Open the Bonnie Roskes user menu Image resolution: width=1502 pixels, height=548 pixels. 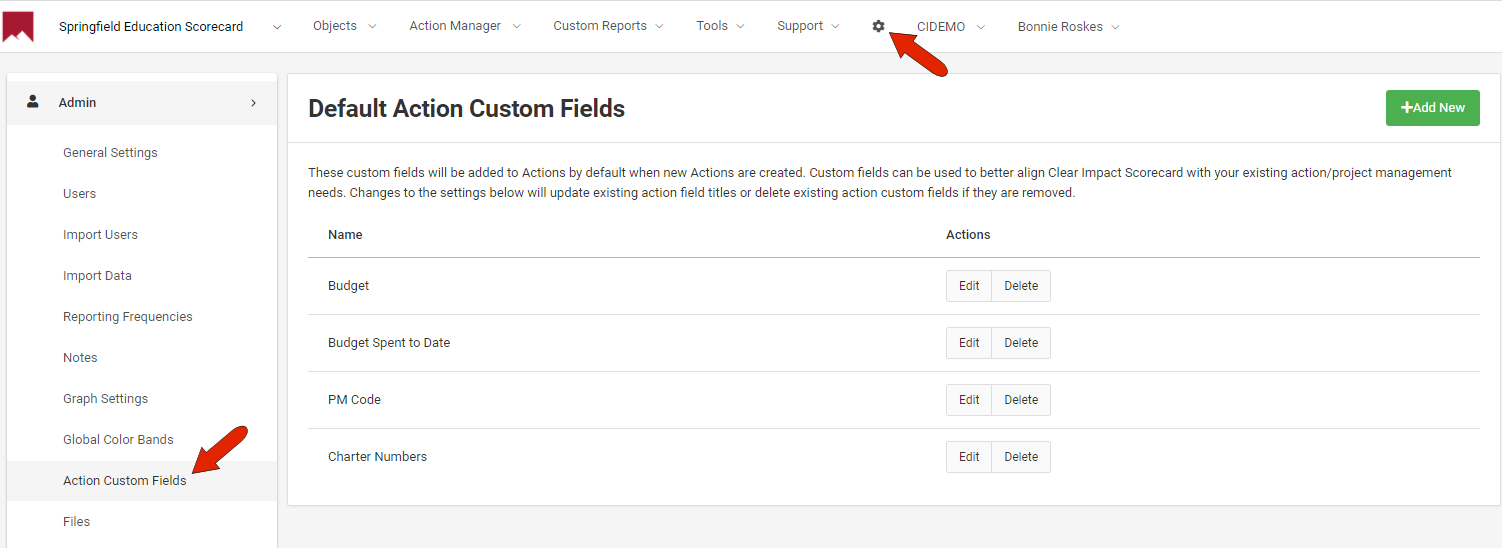click(1068, 27)
